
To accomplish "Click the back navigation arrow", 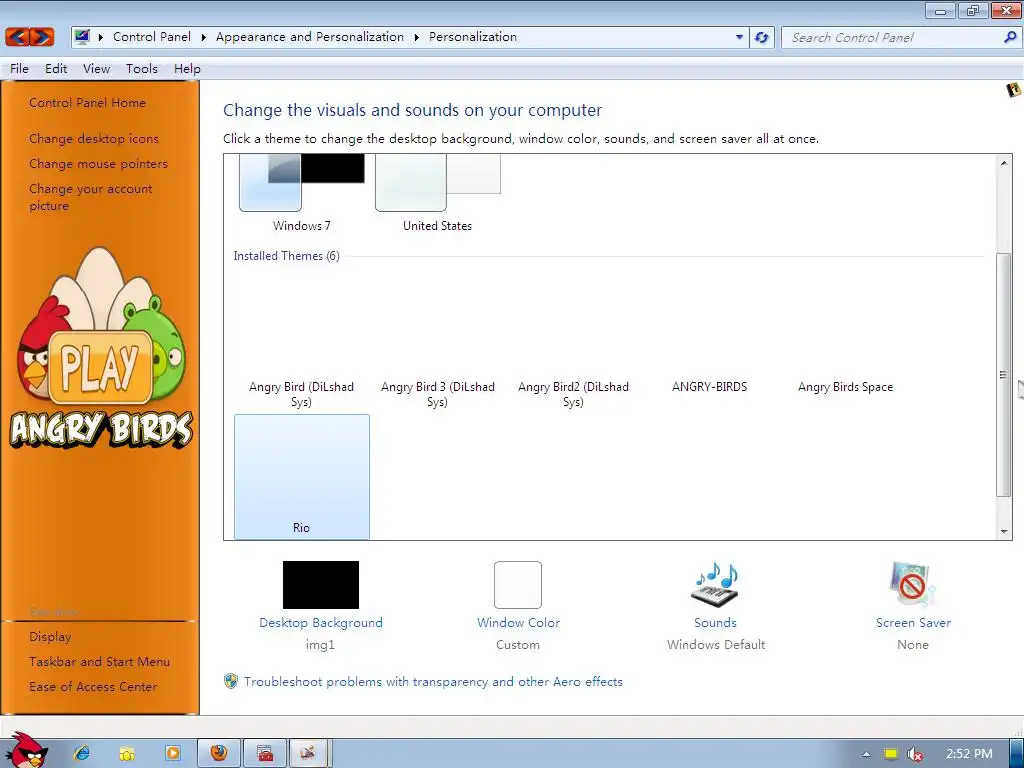I will point(18,37).
